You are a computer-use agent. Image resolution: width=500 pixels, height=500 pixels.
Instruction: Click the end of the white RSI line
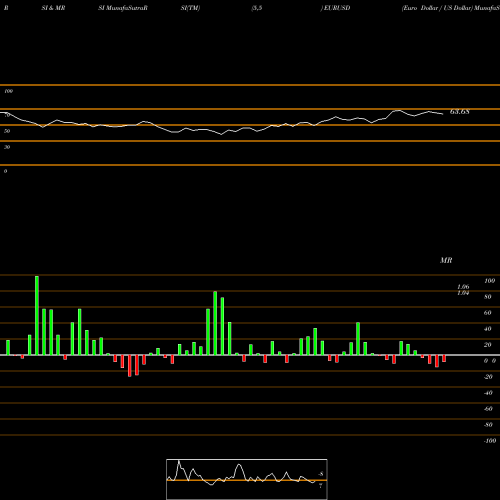click(443, 114)
